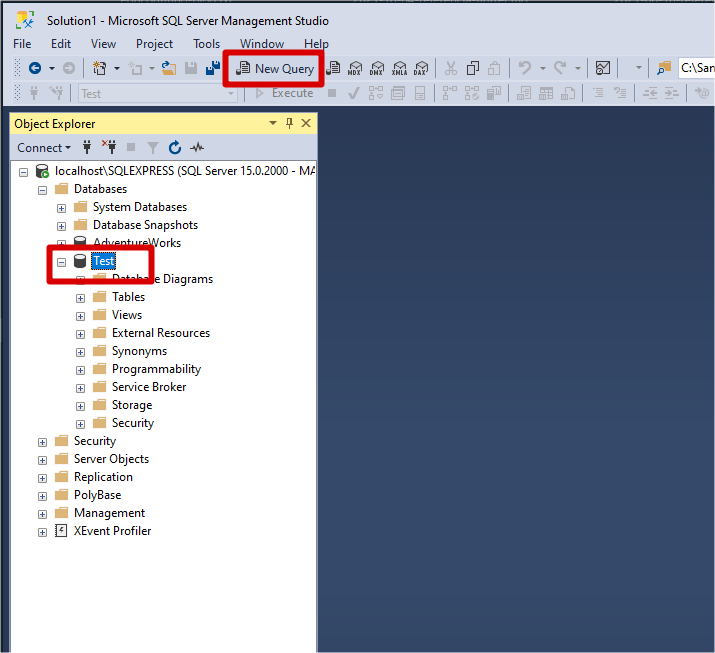
Task: Select the Synonyms folder
Action: pyautogui.click(x=139, y=351)
